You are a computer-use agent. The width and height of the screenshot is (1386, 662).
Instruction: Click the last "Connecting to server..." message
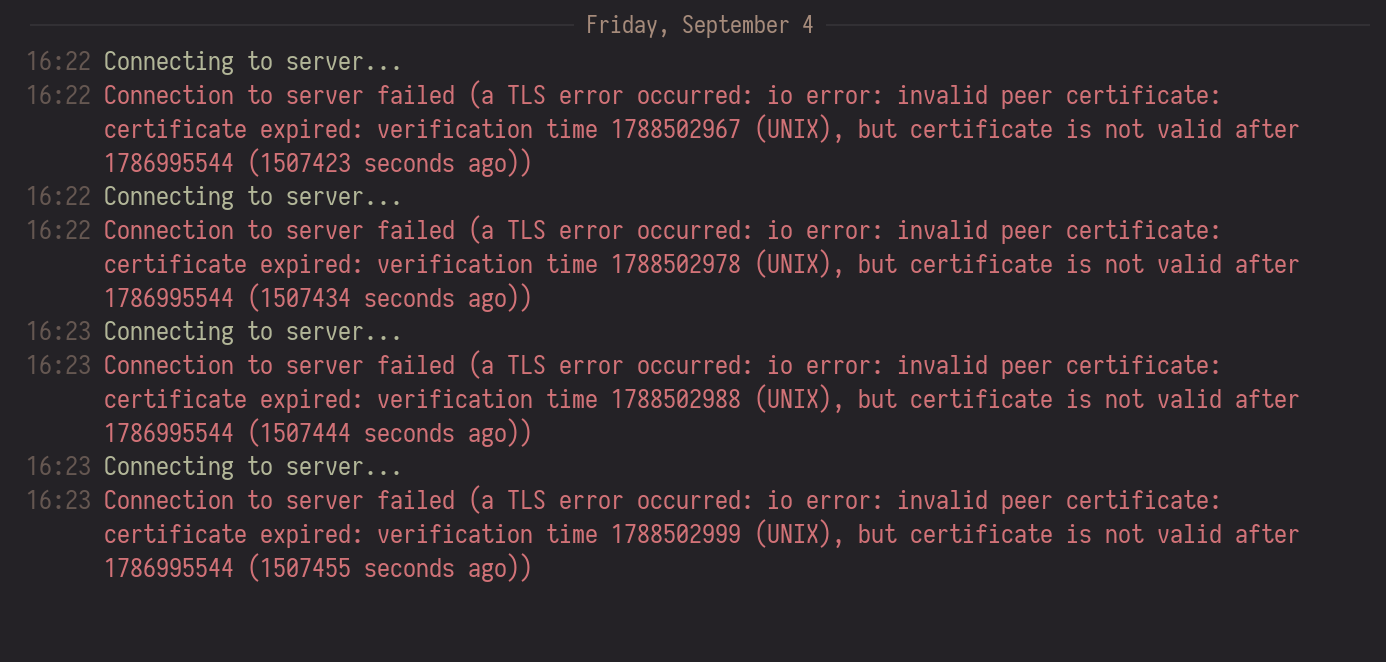tap(252, 467)
